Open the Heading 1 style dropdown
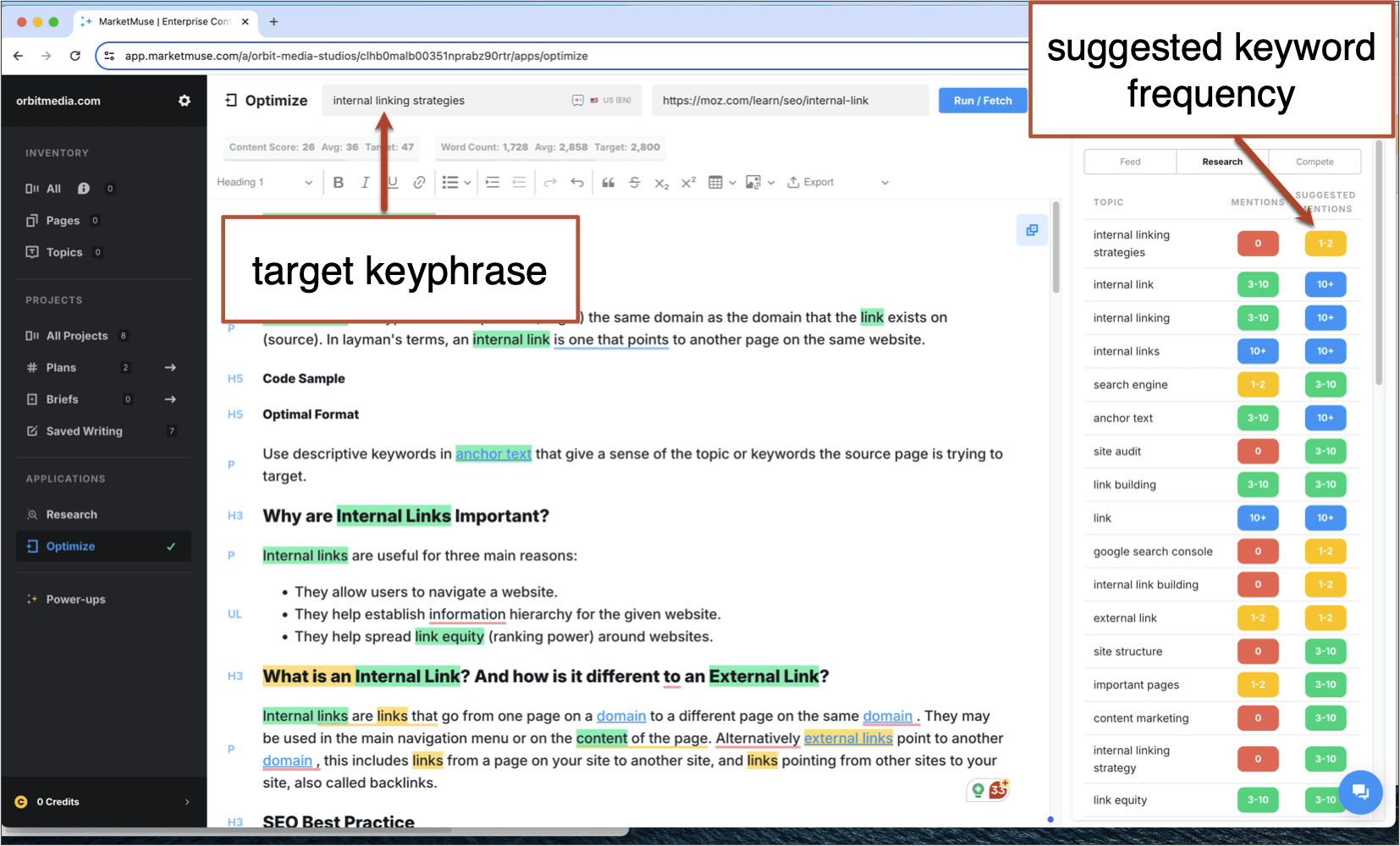Viewport: 1400px width, 846px height. (266, 182)
